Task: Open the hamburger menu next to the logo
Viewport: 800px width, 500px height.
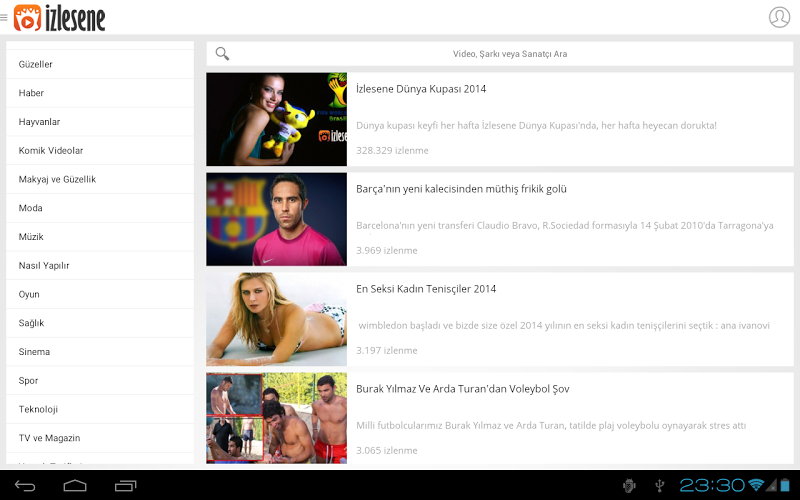Action: pos(5,17)
